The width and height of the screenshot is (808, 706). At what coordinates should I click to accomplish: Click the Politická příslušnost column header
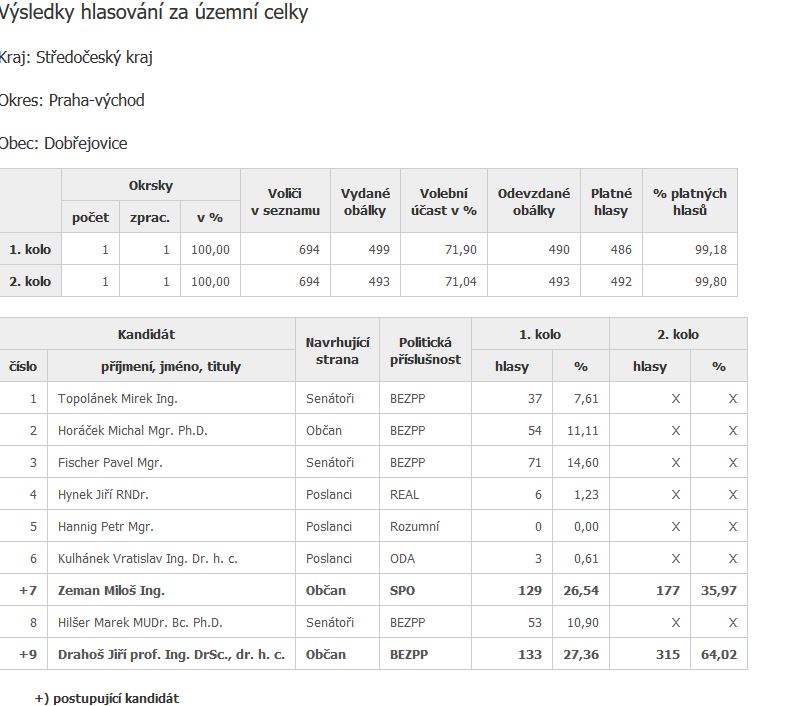coord(426,351)
